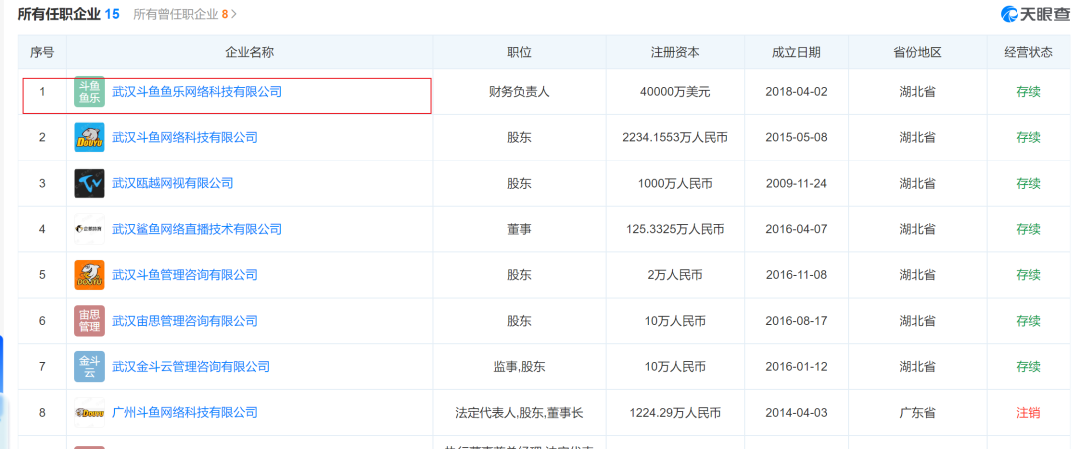Screen dimensions: 1080x449
Task: Click the 2234.1553万人民币 capital cell
Action: point(675,137)
